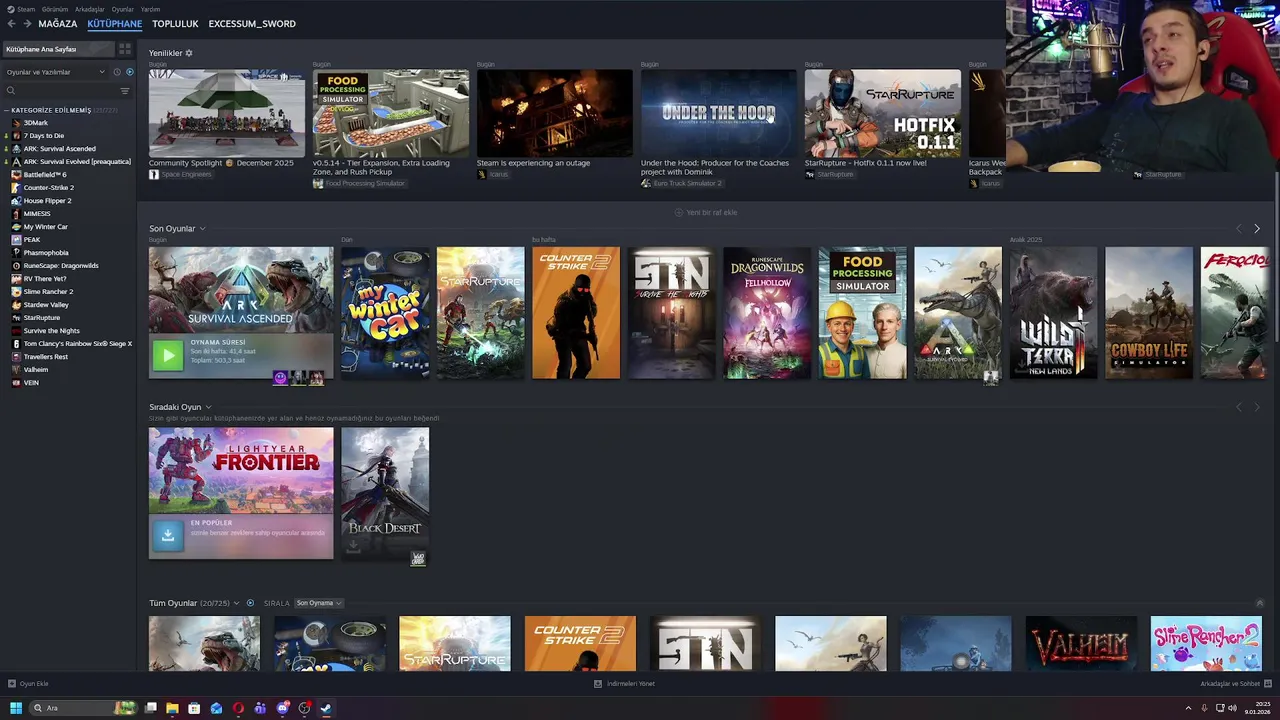Select House Flipper 2 in the sidebar
This screenshot has width=1280, height=720.
47,201
